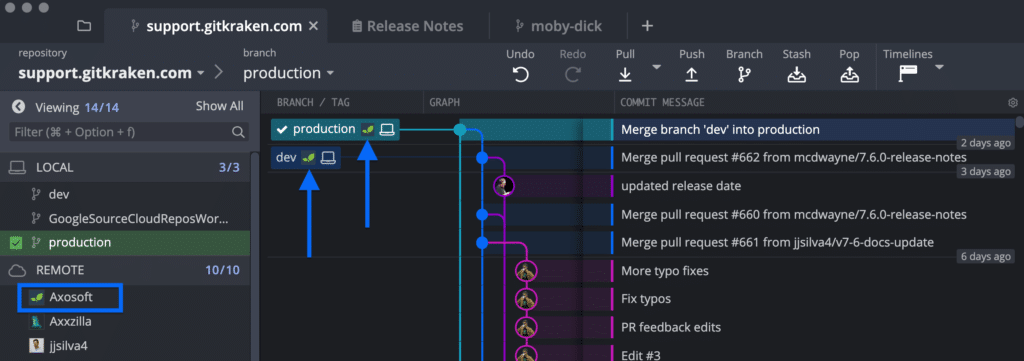Switch to the moby-dick tab
Viewport: 1024px width, 361px height.
click(x=558, y=26)
